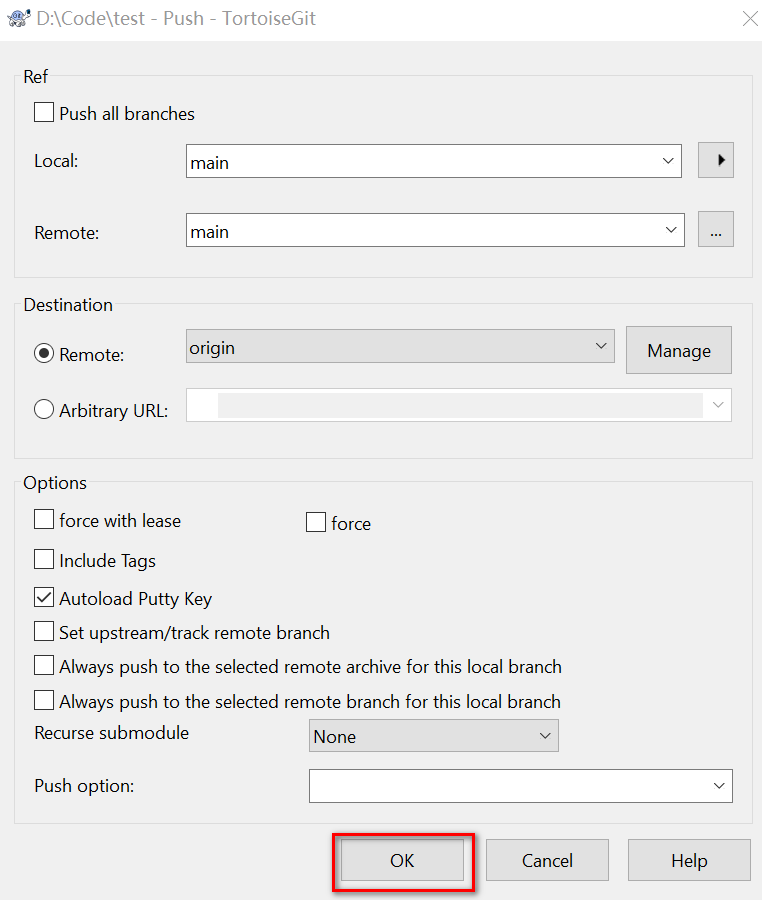Open the Local branch dropdown

(x=668, y=161)
